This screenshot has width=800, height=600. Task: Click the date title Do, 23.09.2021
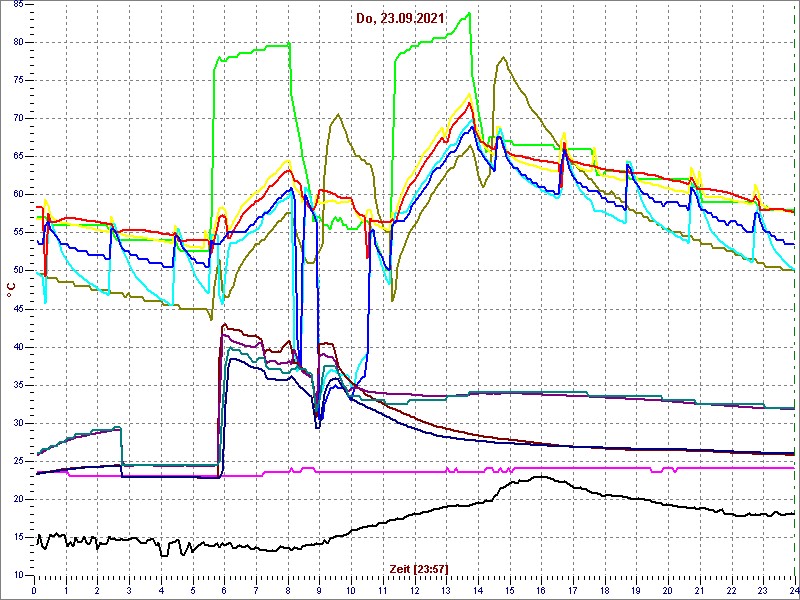(401, 19)
